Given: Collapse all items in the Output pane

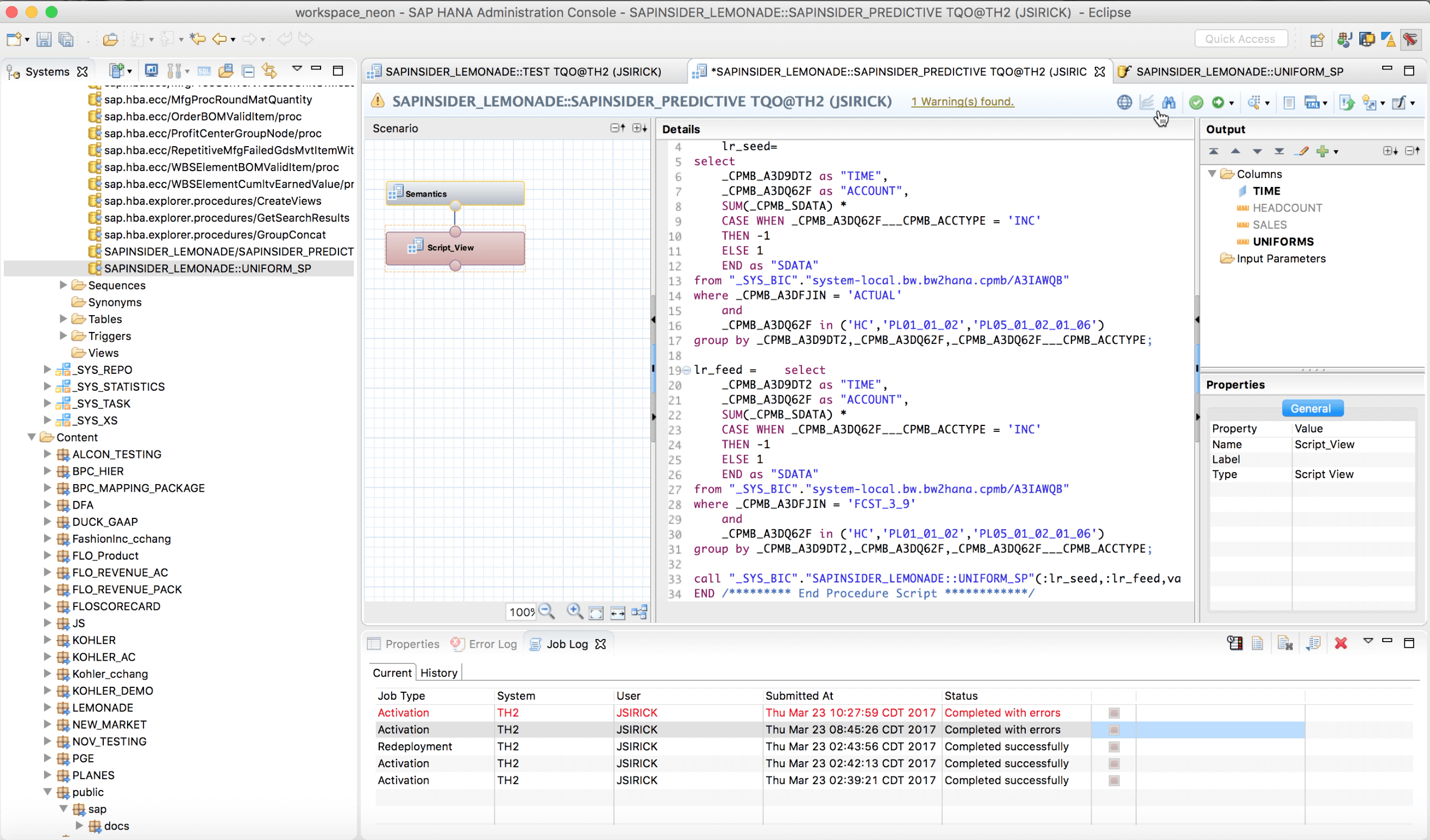Looking at the screenshot, I should [x=1413, y=151].
